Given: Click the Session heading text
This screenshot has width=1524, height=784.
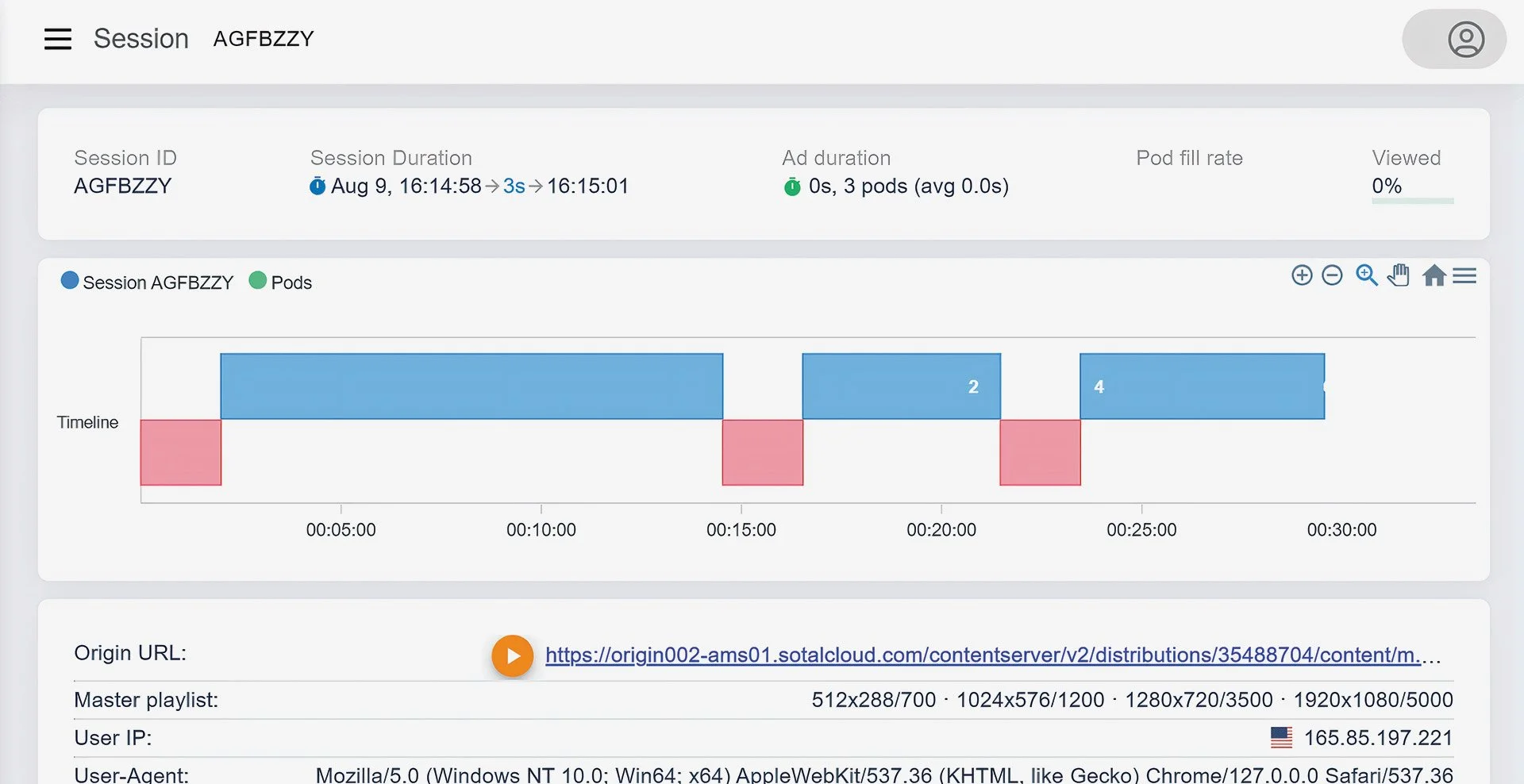Looking at the screenshot, I should pos(141,39).
